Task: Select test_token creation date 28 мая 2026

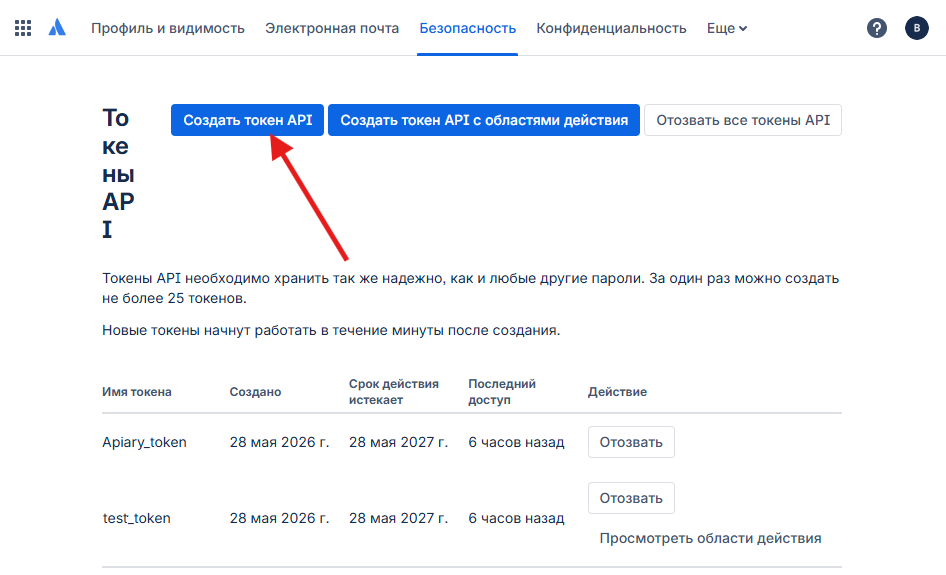Action: click(x=279, y=518)
